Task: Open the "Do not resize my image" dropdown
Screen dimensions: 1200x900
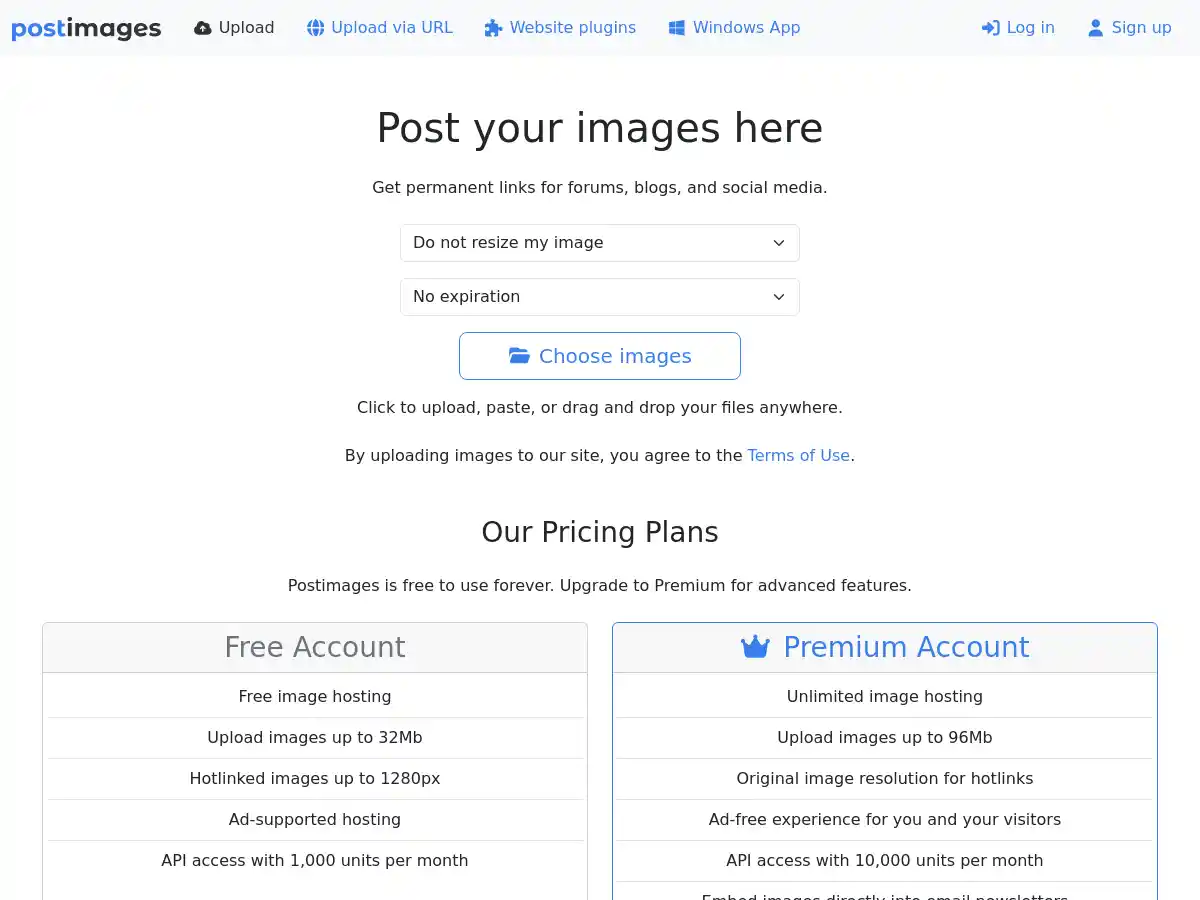Action: pos(600,242)
